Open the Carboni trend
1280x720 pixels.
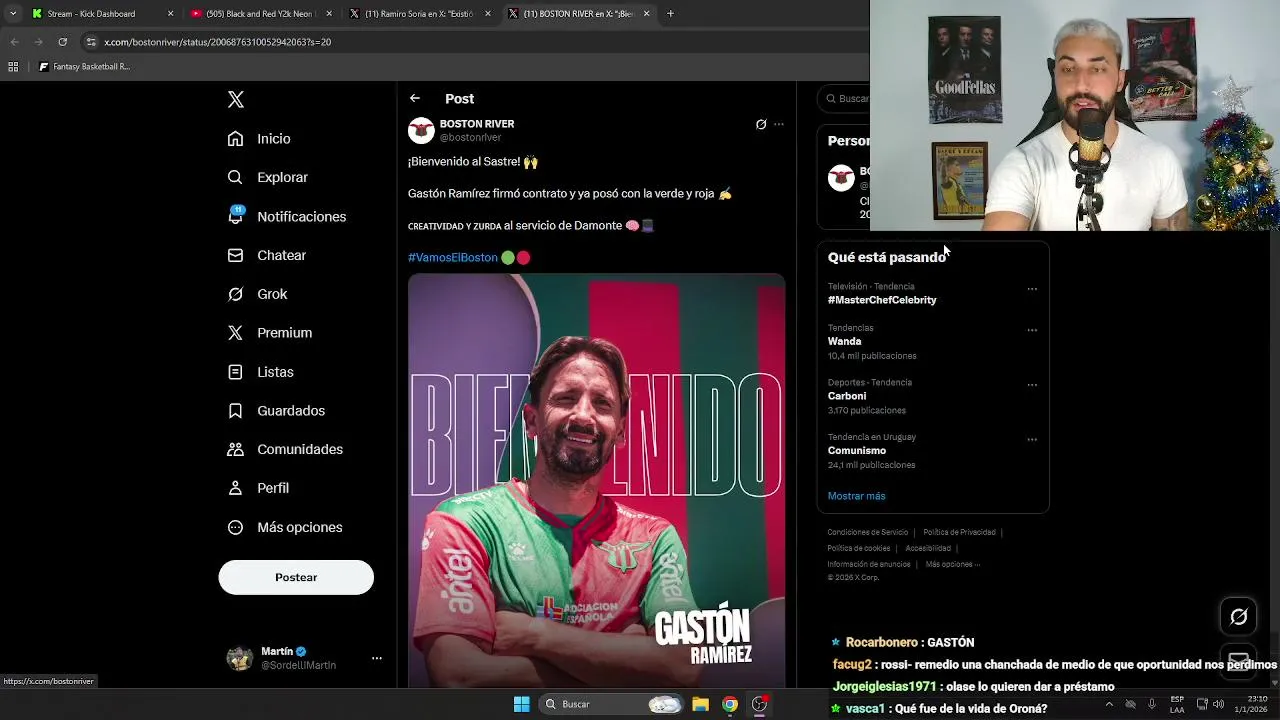(847, 396)
